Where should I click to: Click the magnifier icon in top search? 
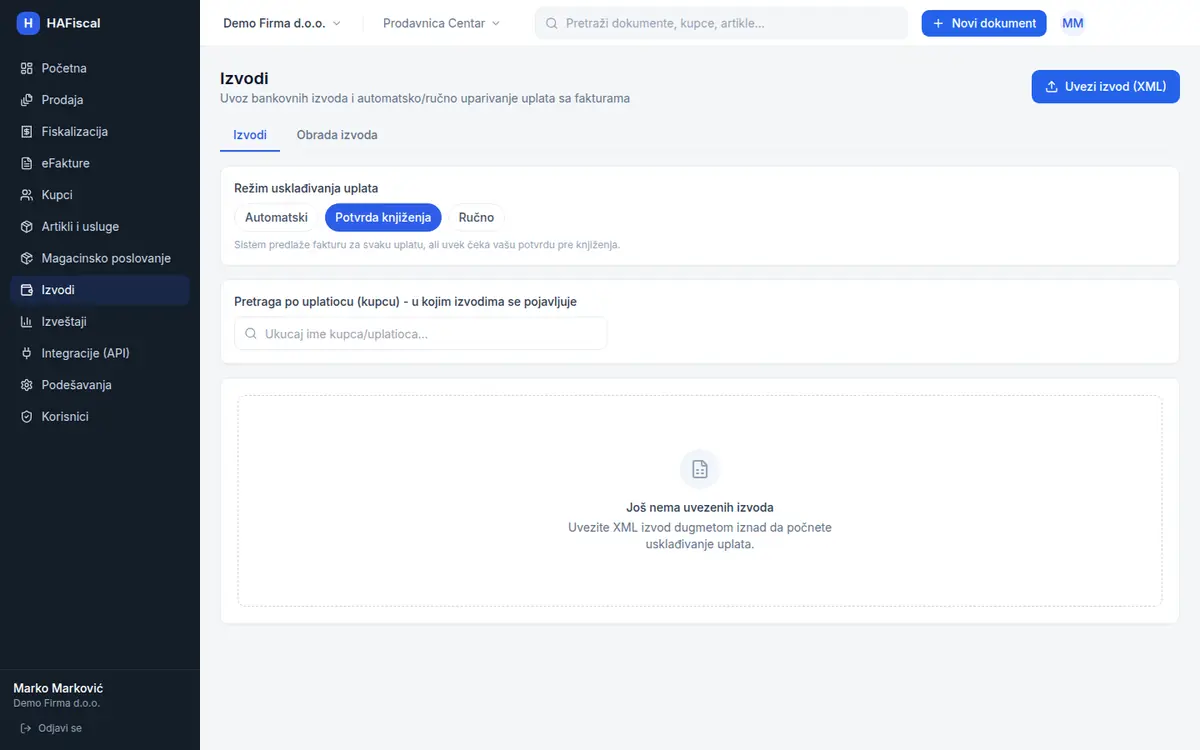551,23
